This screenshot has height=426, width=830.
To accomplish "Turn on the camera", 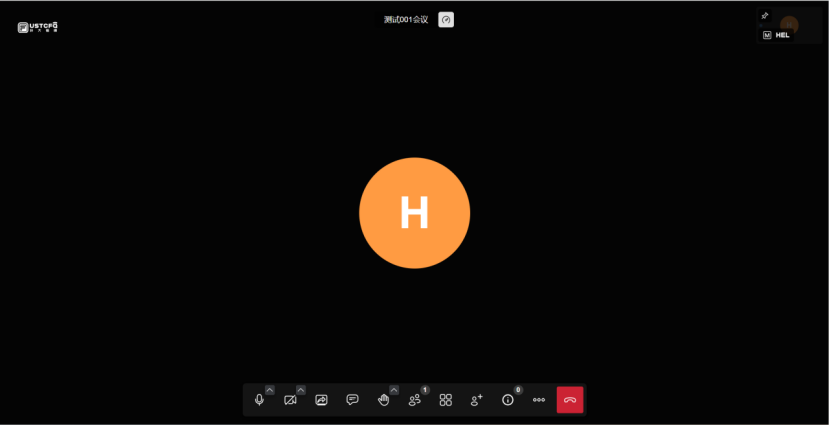I will pos(290,400).
